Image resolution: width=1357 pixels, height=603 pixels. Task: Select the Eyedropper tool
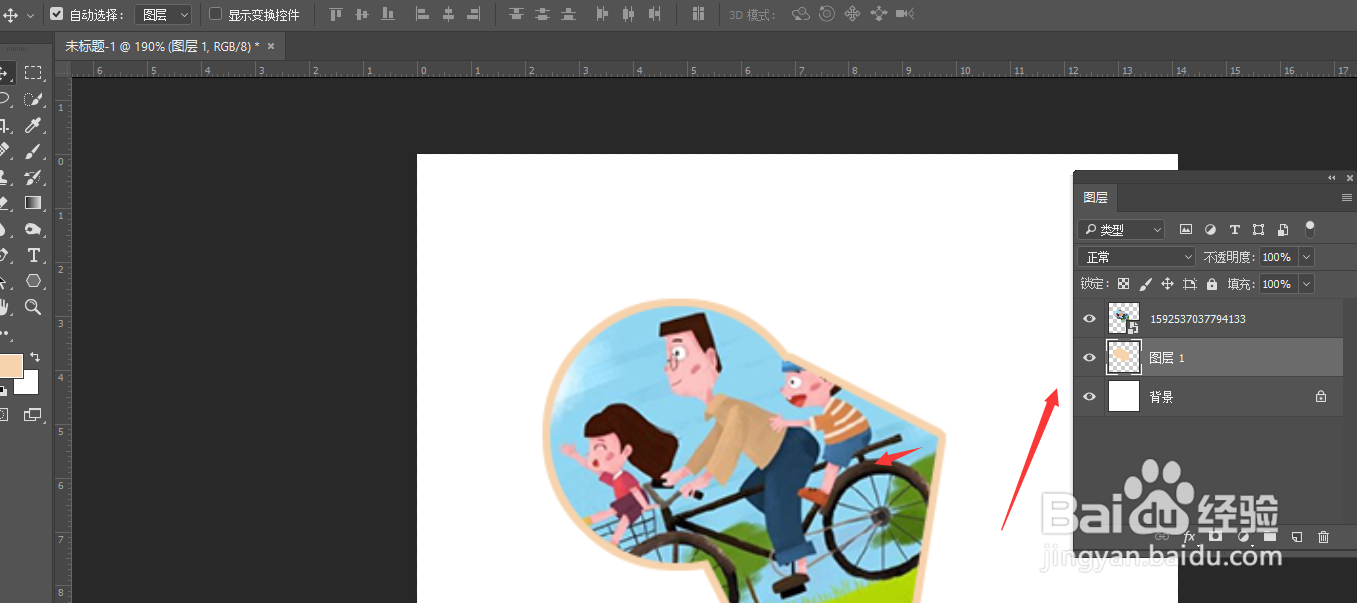click(x=33, y=125)
